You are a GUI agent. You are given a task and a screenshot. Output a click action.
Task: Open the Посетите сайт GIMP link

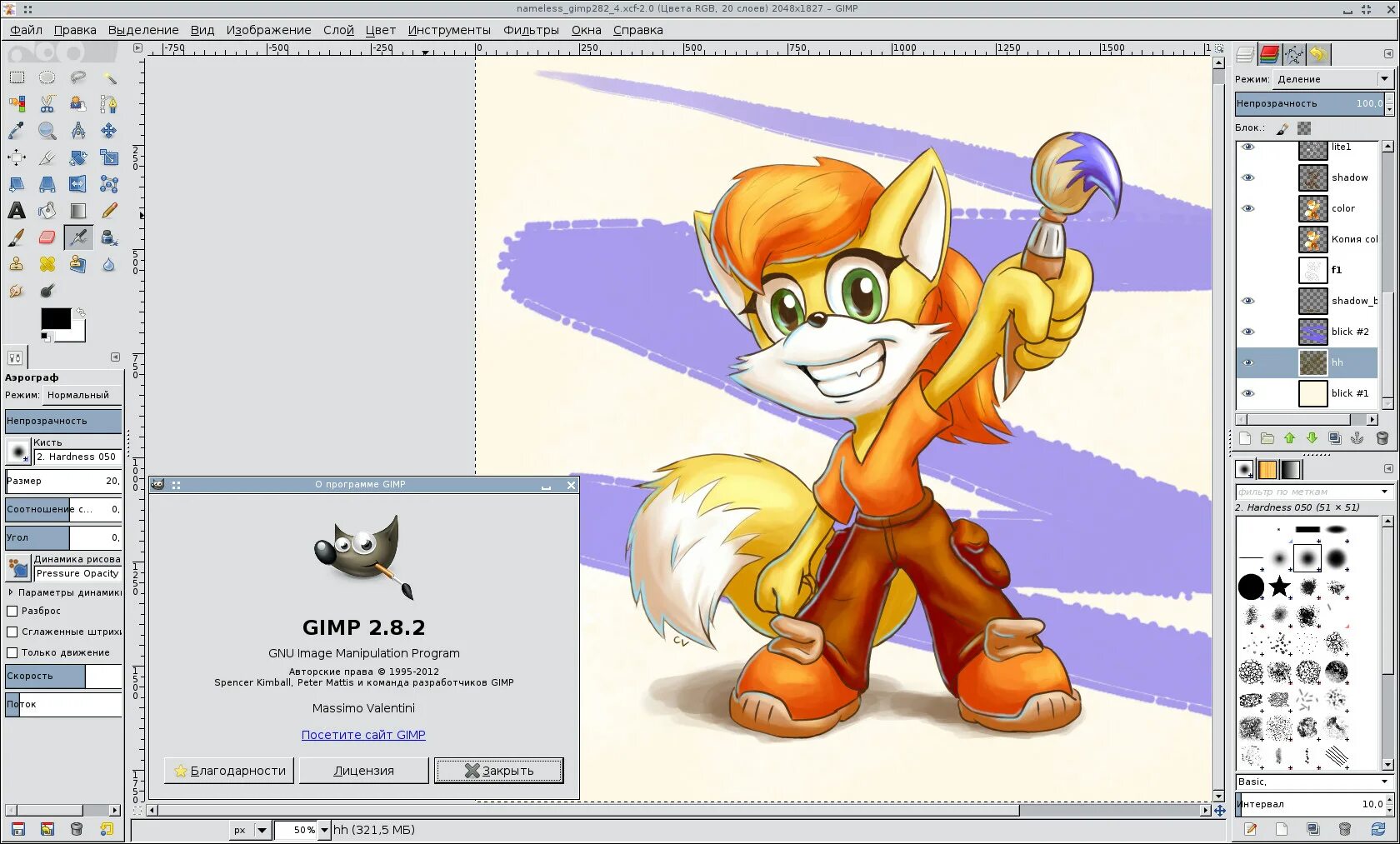tap(363, 735)
